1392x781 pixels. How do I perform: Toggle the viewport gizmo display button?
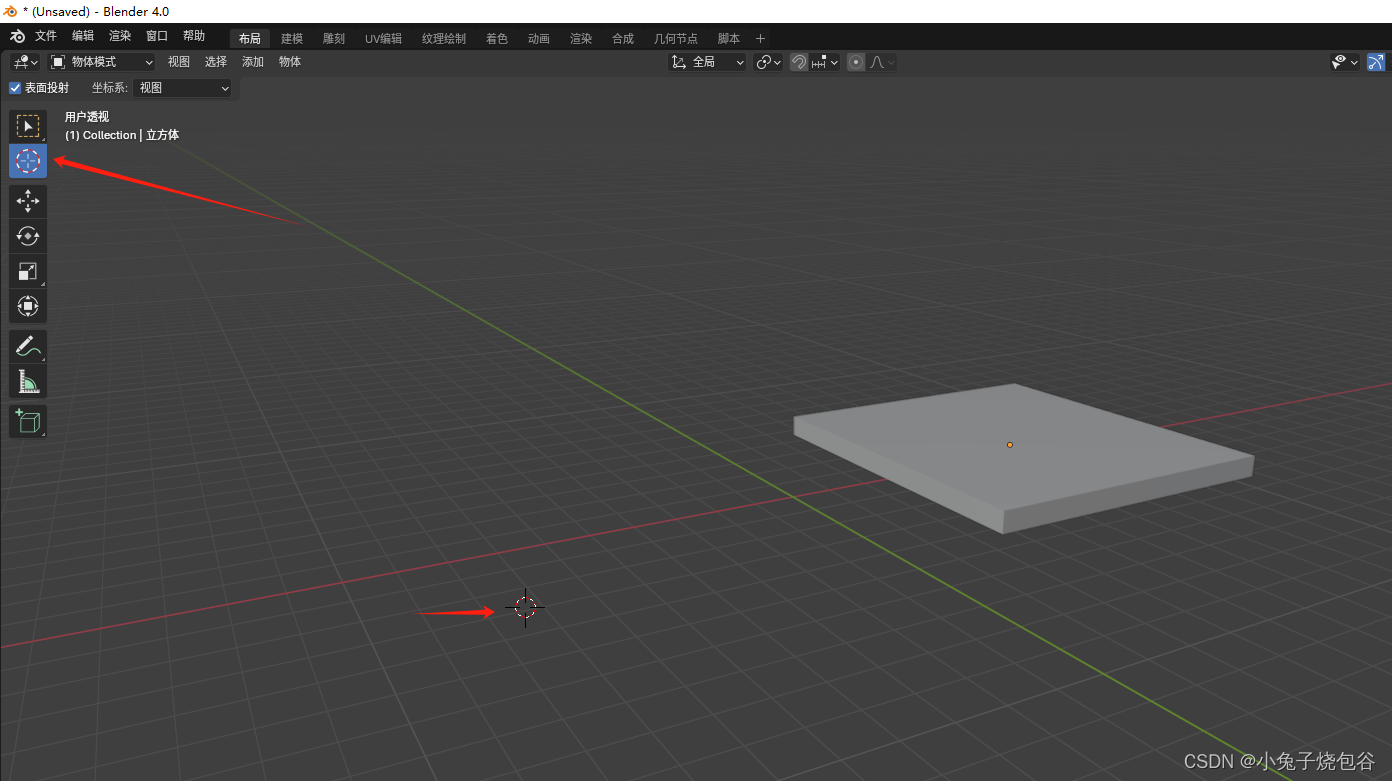[1376, 62]
